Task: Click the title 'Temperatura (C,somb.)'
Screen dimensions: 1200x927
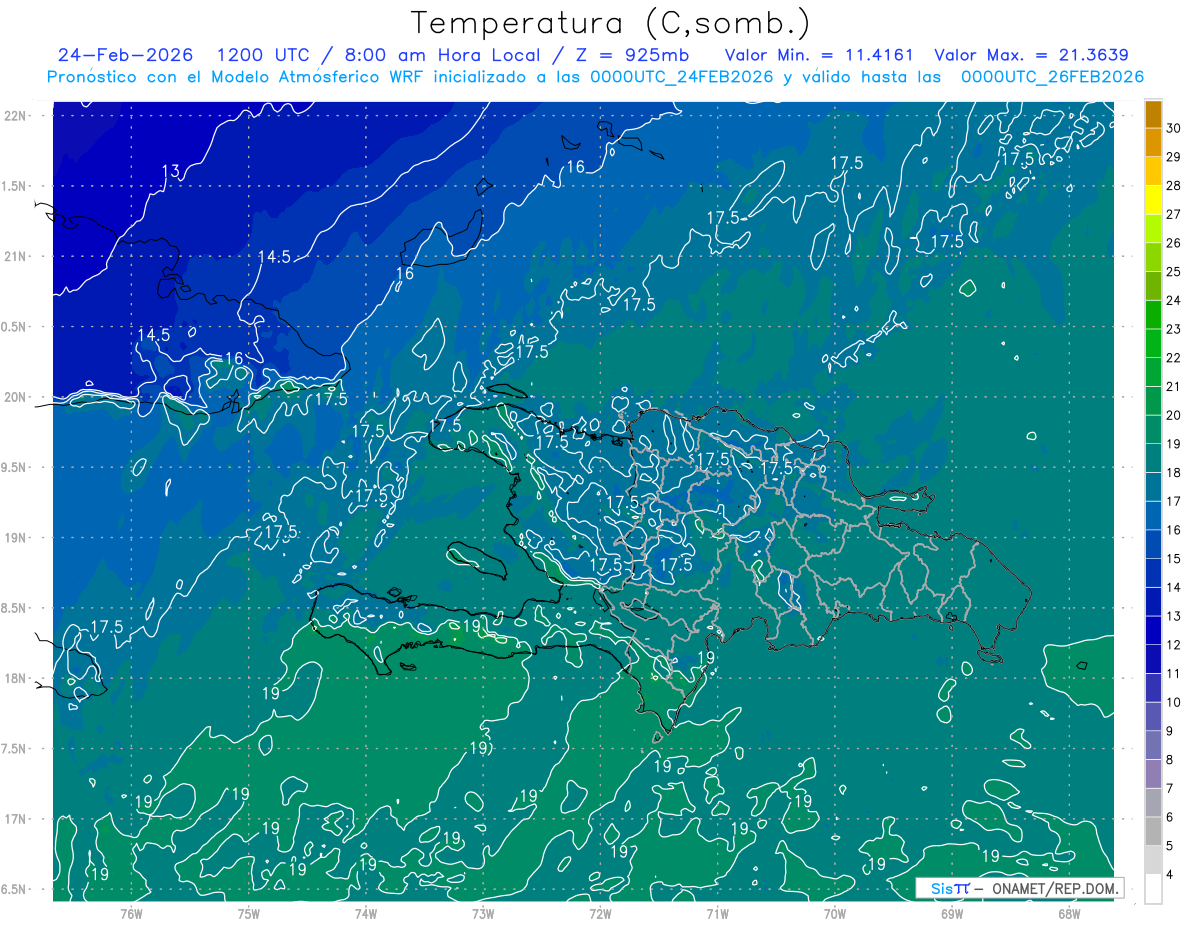Action: pyautogui.click(x=611, y=23)
